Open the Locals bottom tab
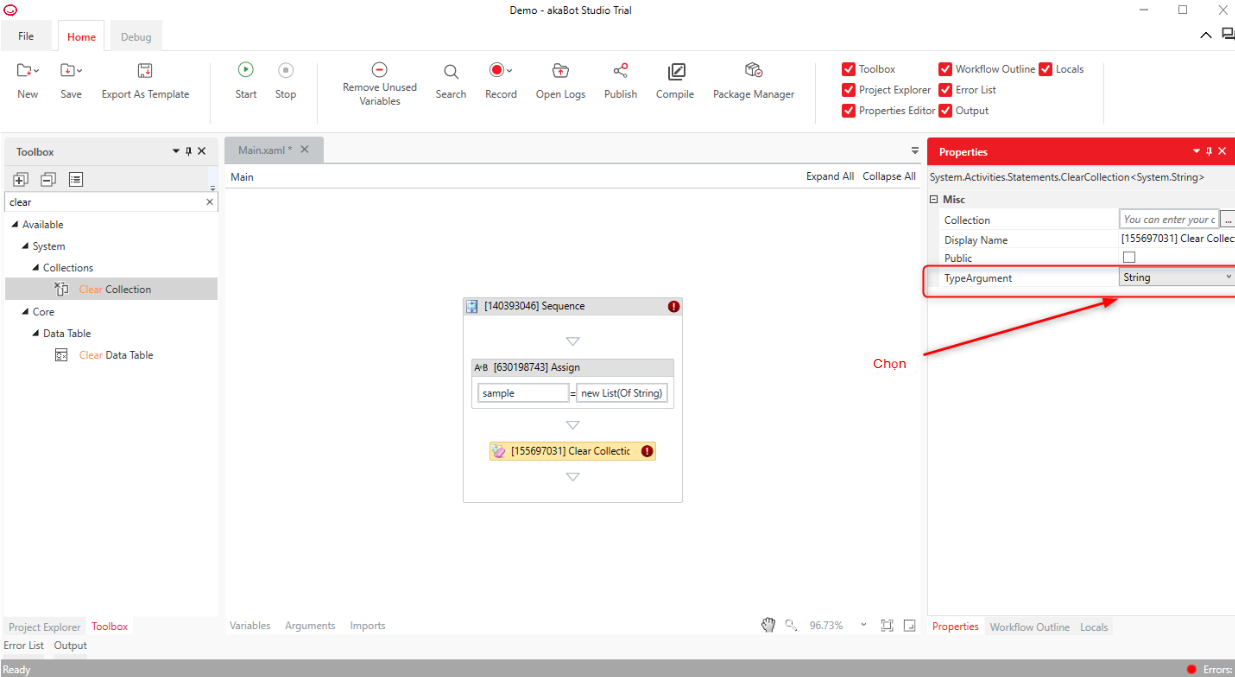This screenshot has width=1235, height=677. tap(1094, 627)
